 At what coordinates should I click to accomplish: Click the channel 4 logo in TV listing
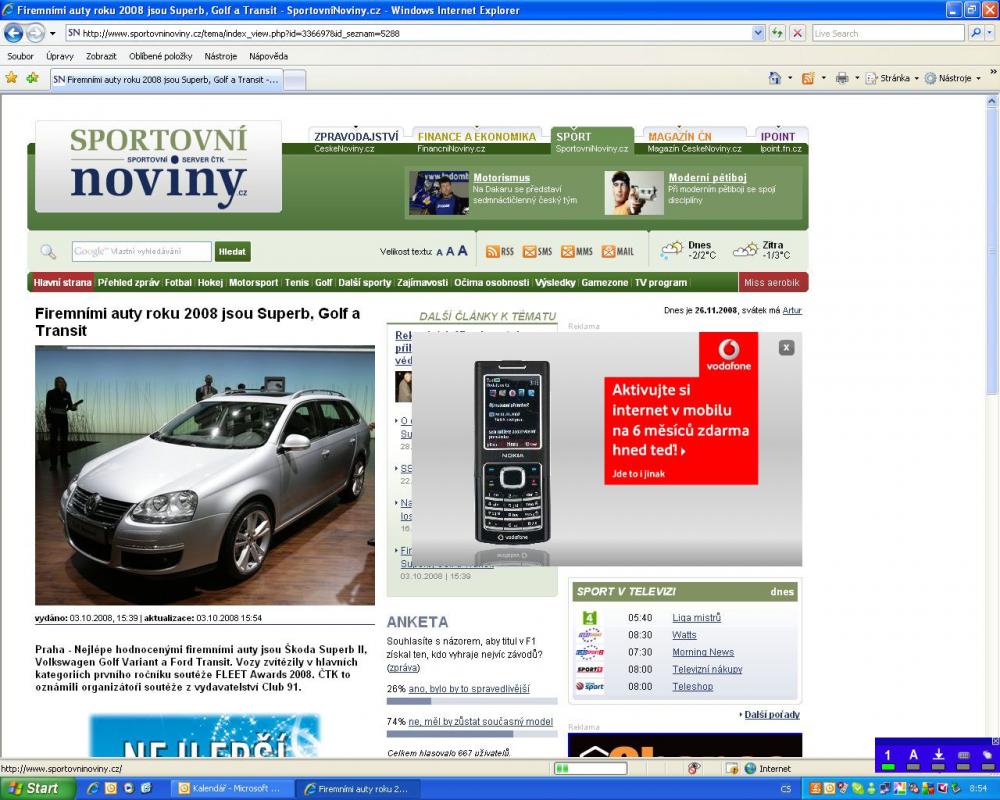pyautogui.click(x=590, y=618)
